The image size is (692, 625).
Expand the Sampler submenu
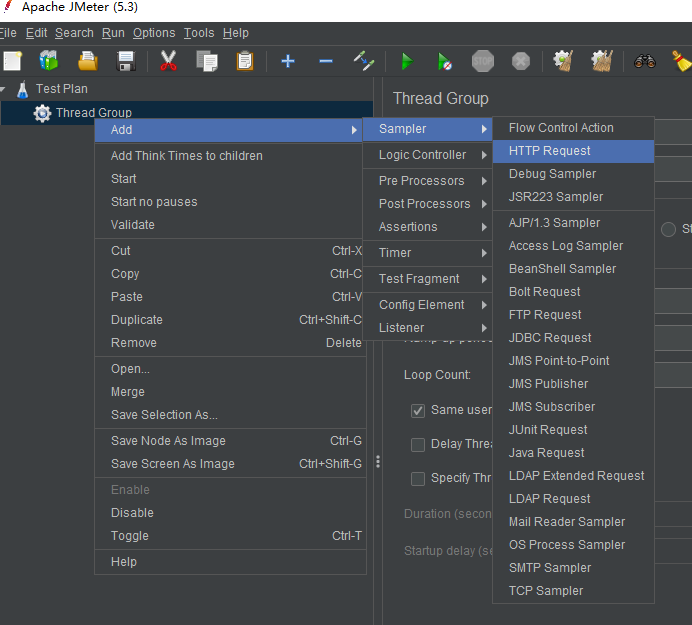coord(427,129)
